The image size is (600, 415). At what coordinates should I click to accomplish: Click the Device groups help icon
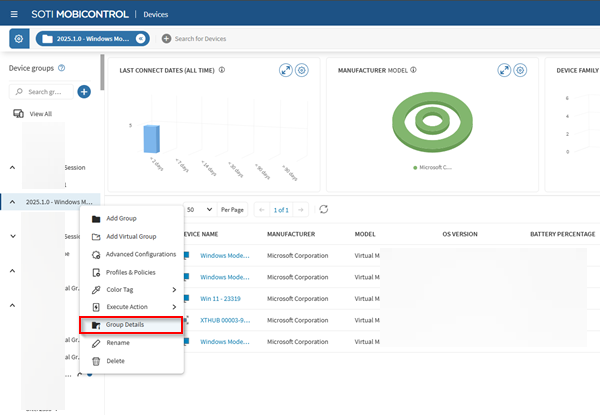point(62,68)
